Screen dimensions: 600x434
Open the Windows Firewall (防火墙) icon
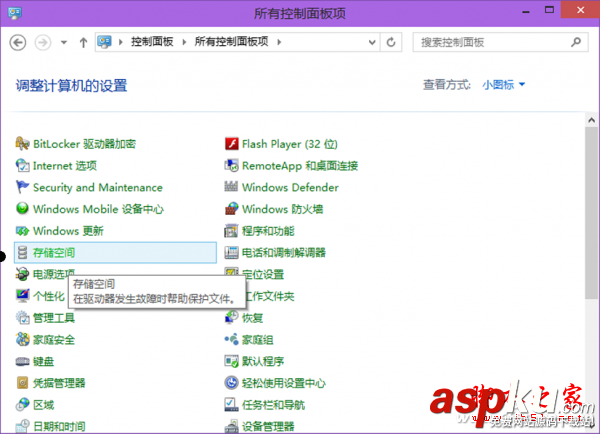point(232,209)
